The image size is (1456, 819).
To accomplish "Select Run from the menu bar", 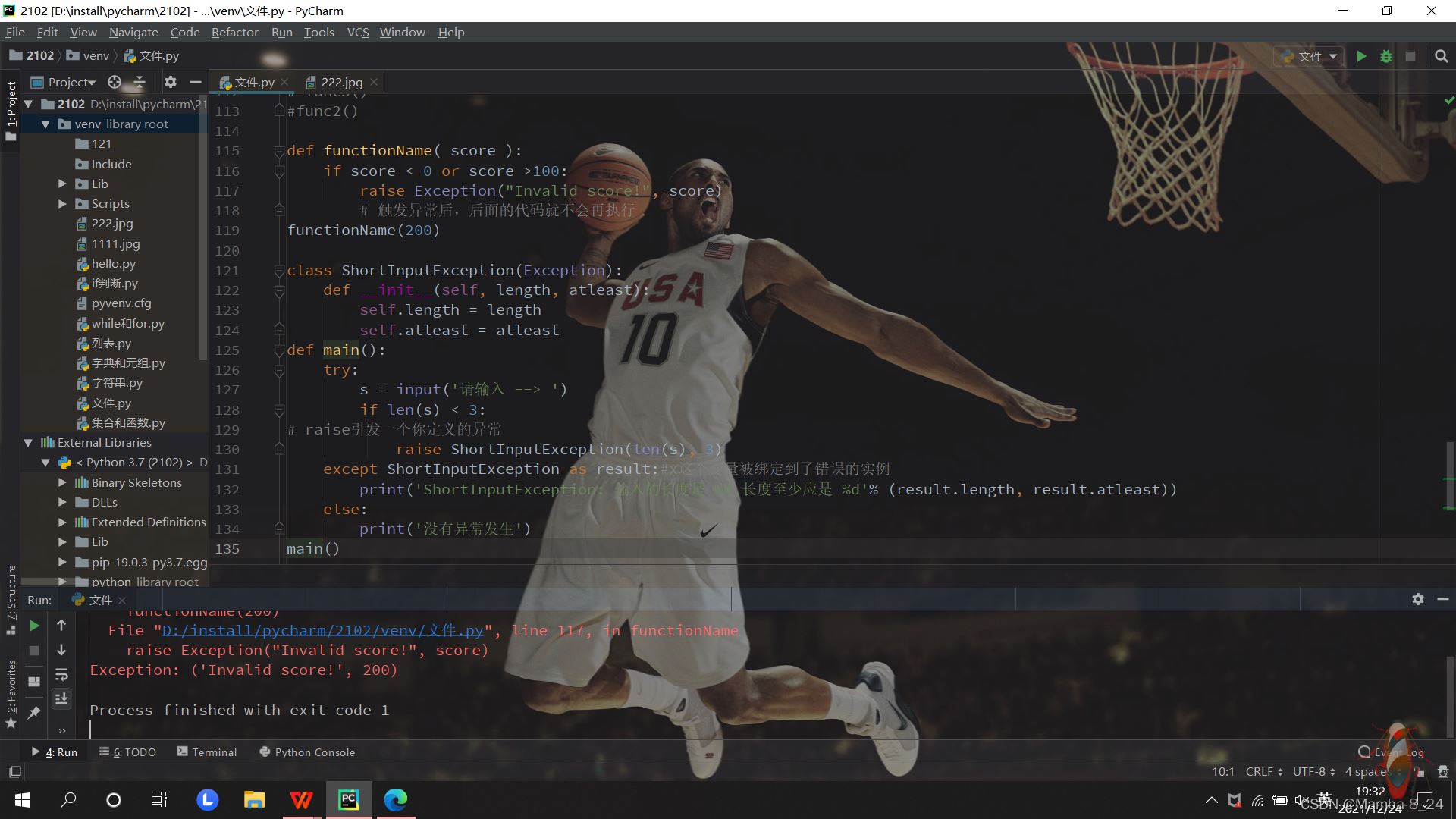I will pyautogui.click(x=282, y=32).
